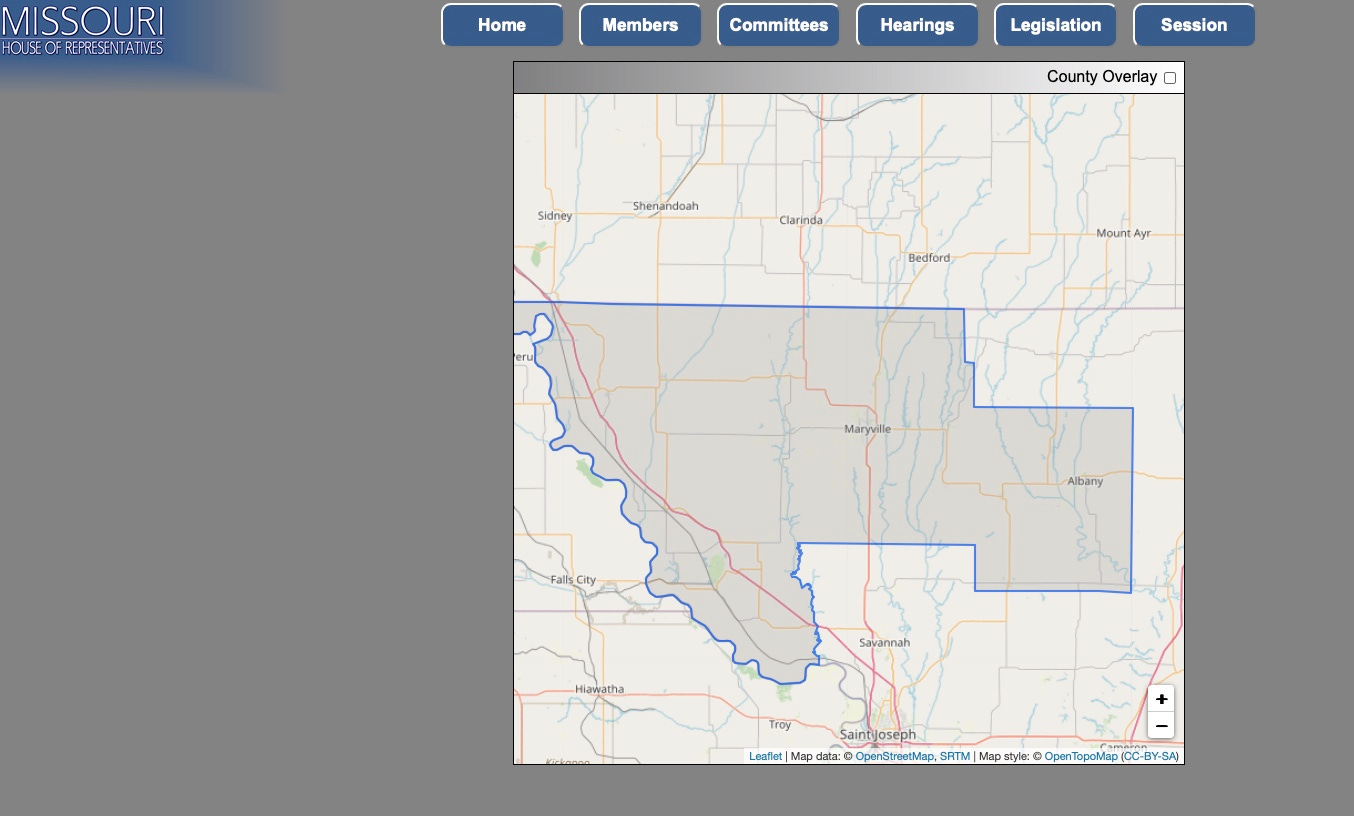Click the Clarinda label on the map
Image resolution: width=1354 pixels, height=816 pixels.
tap(801, 220)
